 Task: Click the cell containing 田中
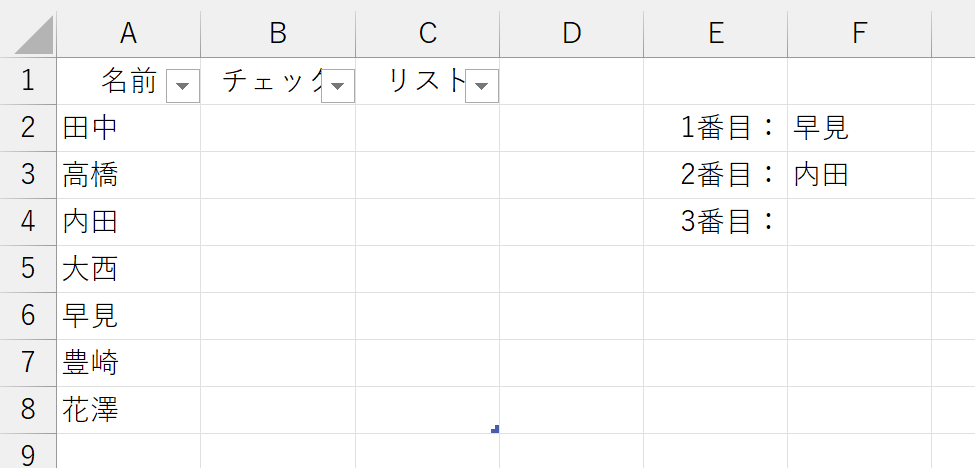128,128
